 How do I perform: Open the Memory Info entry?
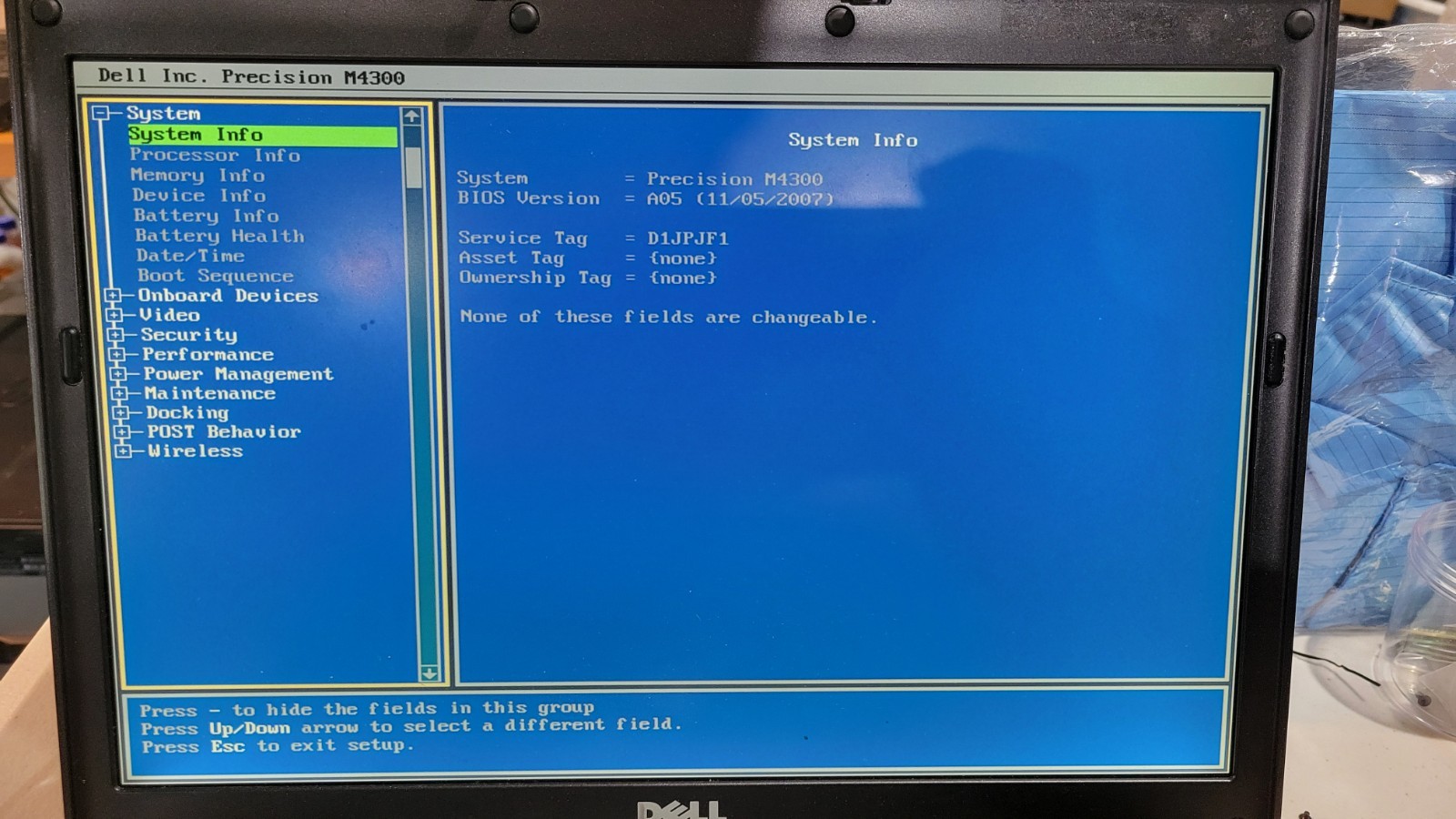click(x=197, y=175)
